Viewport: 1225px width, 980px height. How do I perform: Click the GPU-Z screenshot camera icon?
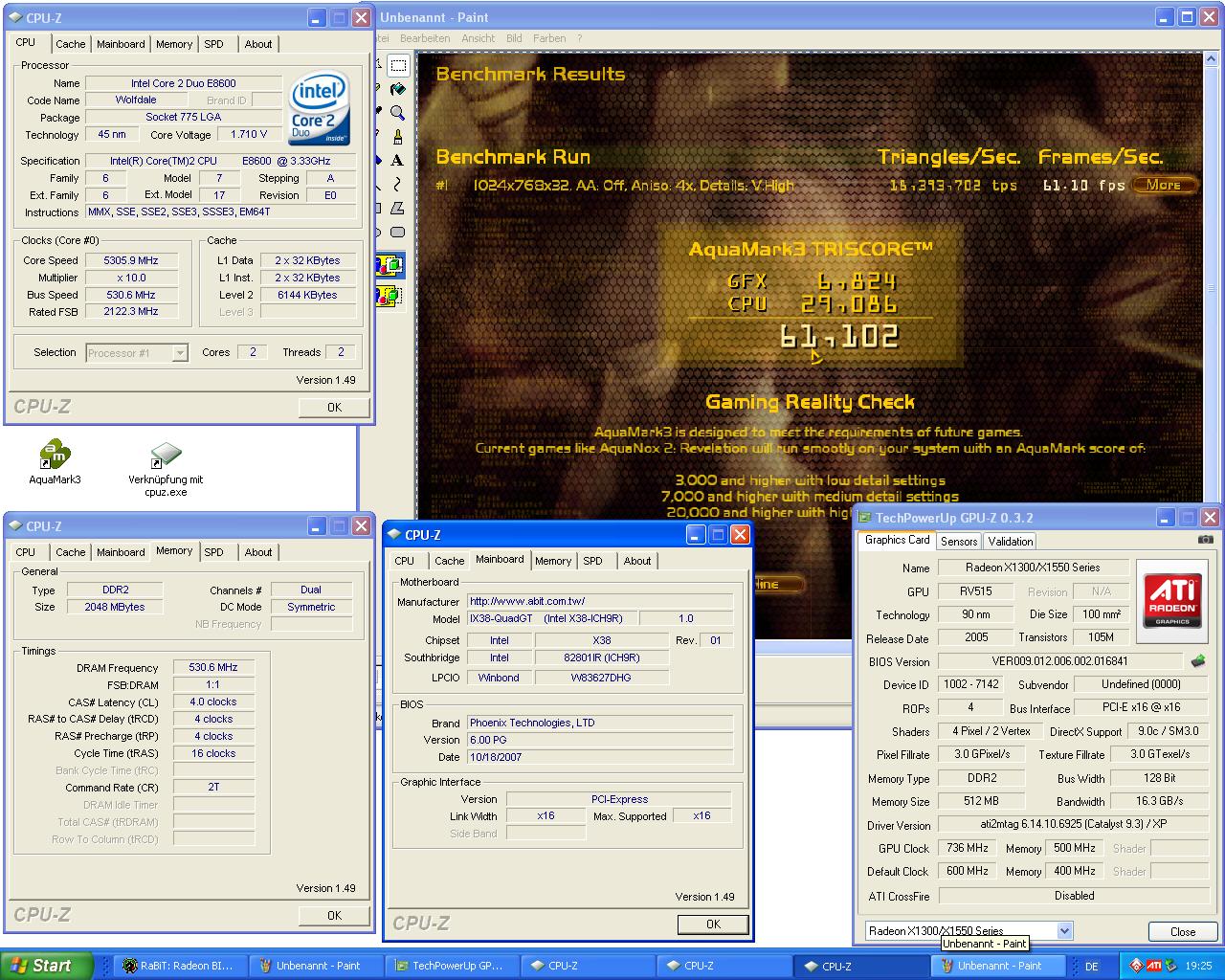click(x=1205, y=540)
